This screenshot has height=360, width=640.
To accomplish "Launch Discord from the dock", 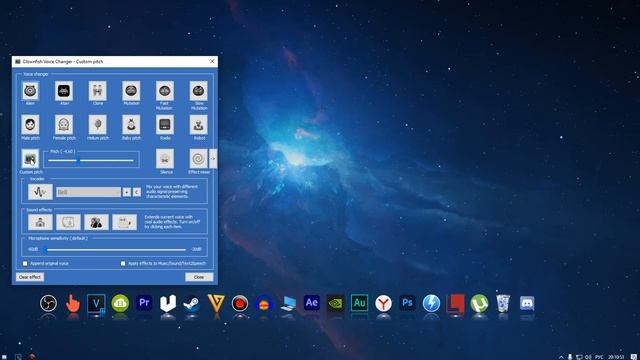I will [x=527, y=304].
